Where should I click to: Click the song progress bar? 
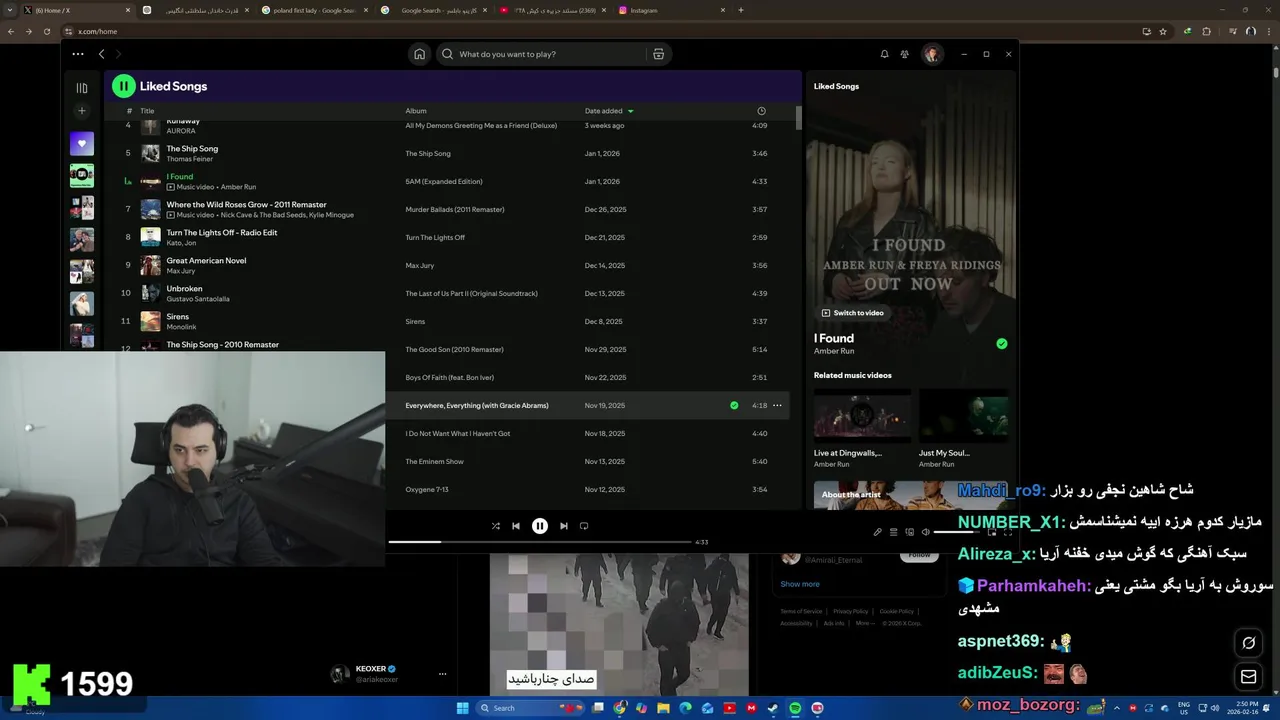coord(540,542)
